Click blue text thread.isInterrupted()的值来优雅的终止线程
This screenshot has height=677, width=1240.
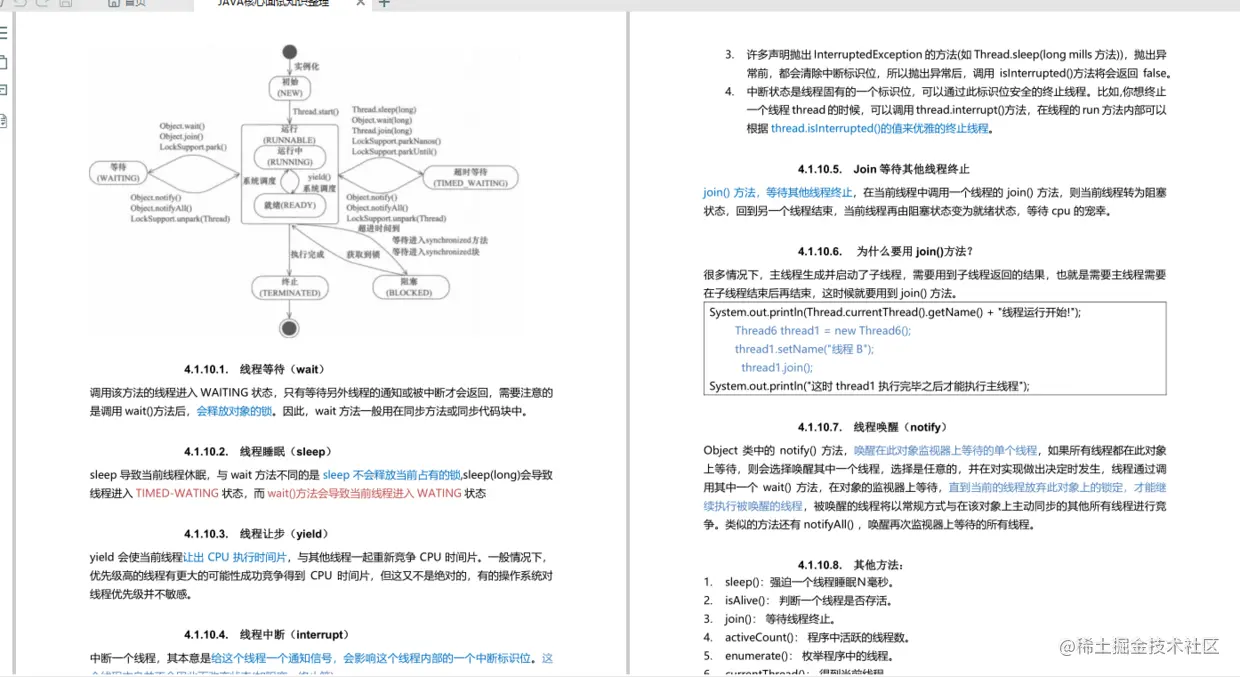[879, 129]
